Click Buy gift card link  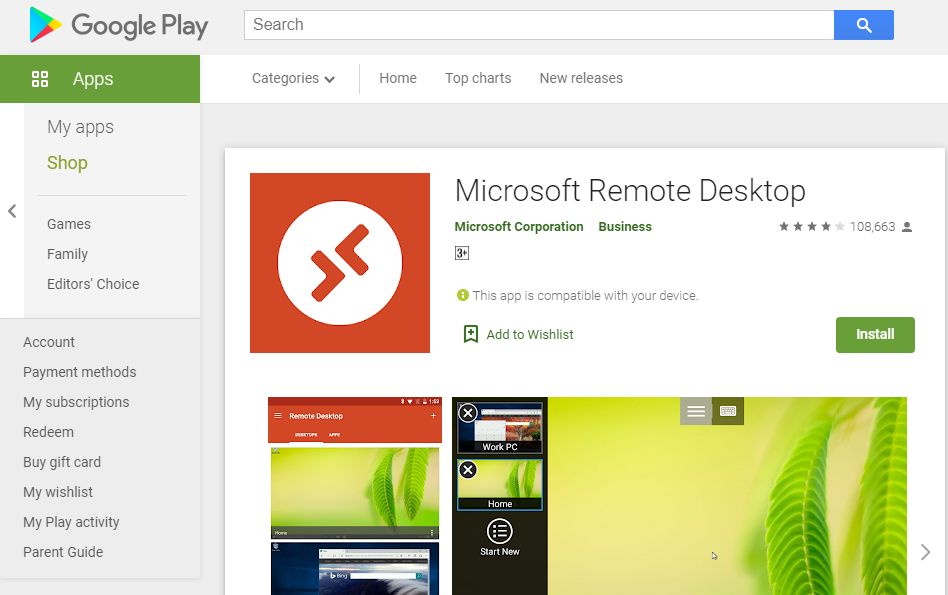62,462
